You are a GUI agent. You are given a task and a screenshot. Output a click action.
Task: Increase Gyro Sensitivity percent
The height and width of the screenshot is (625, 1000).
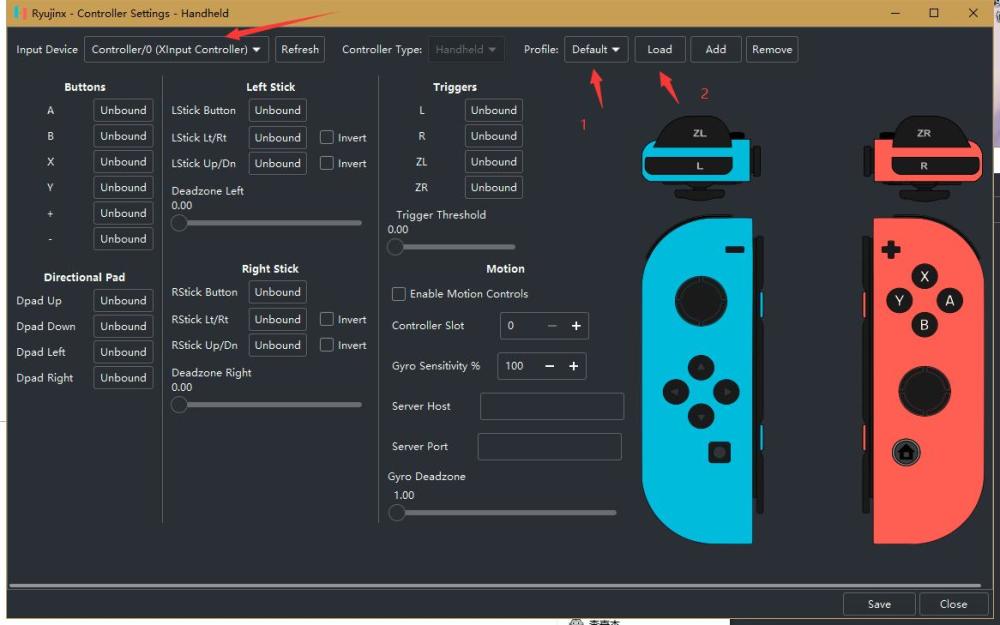pyautogui.click(x=573, y=366)
